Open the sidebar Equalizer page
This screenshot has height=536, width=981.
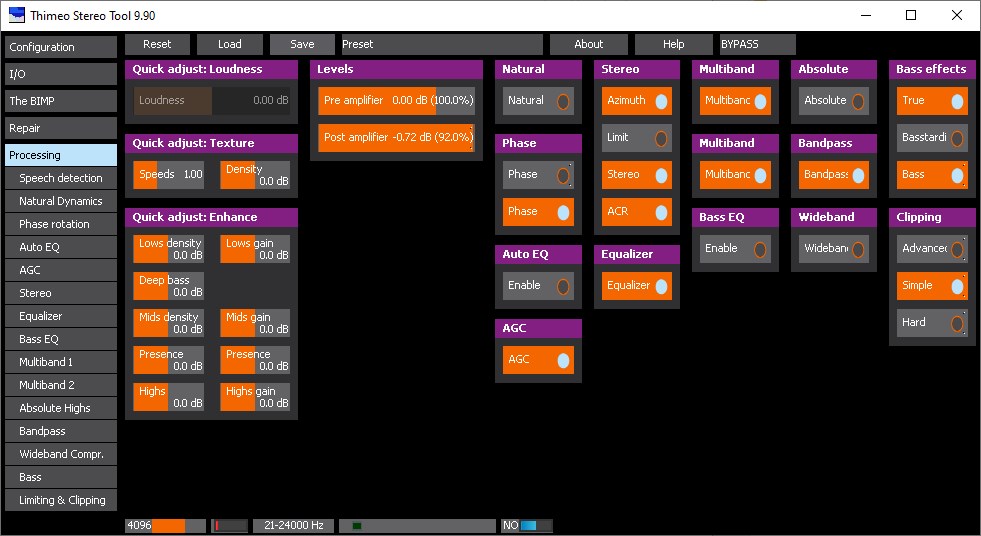click(x=61, y=316)
